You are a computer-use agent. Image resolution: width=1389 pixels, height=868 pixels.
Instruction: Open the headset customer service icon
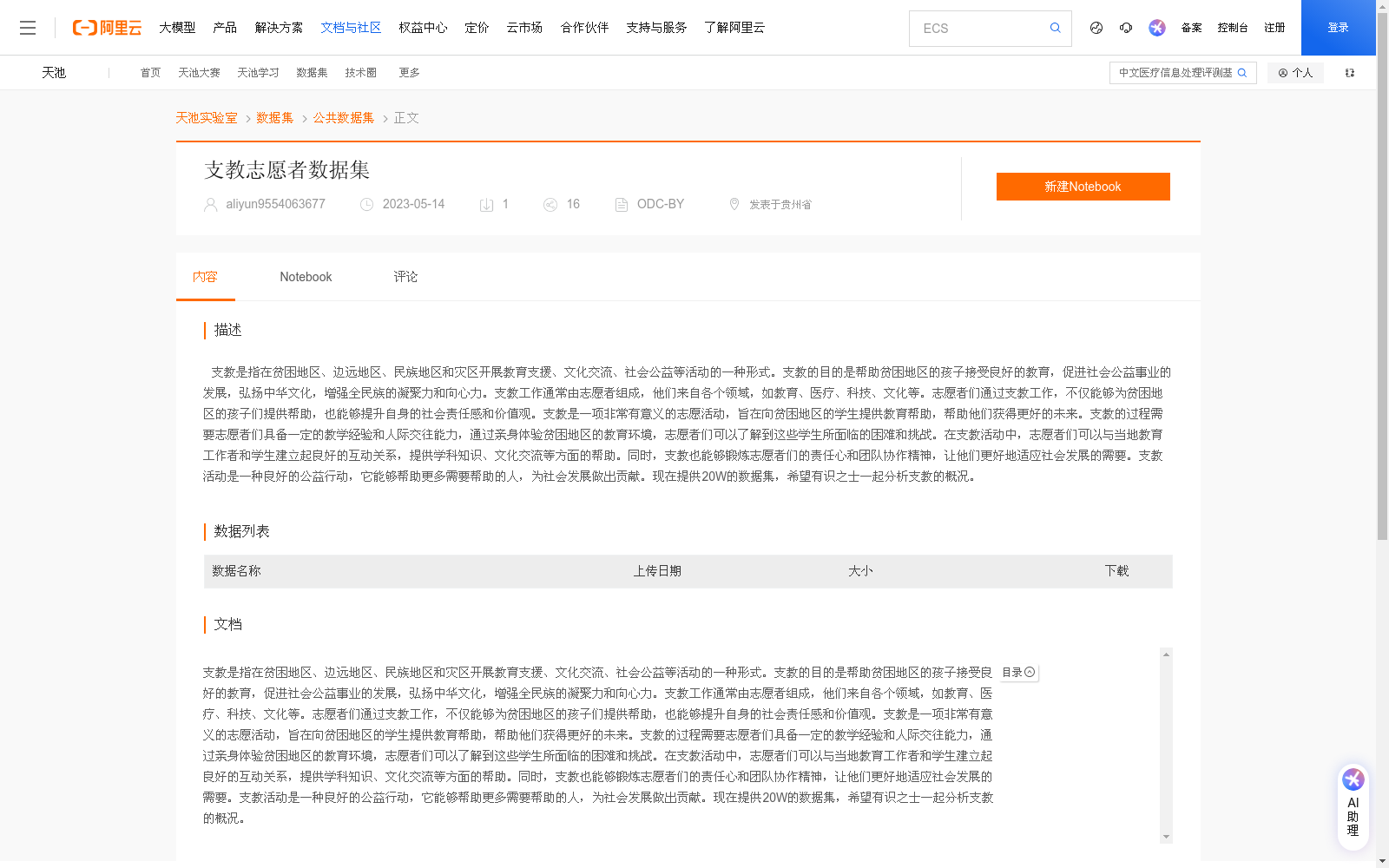click(1126, 28)
